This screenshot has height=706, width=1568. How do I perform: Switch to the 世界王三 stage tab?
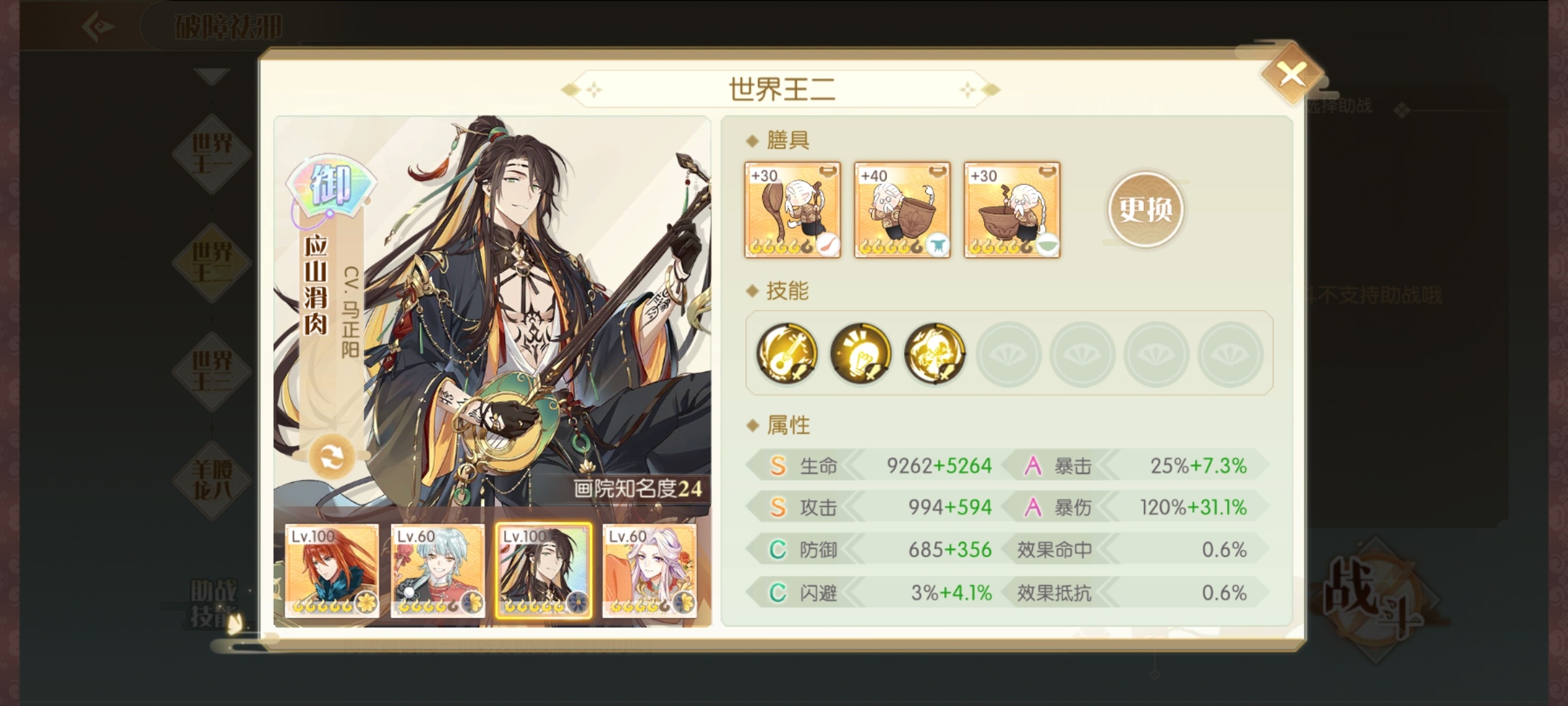[x=212, y=371]
